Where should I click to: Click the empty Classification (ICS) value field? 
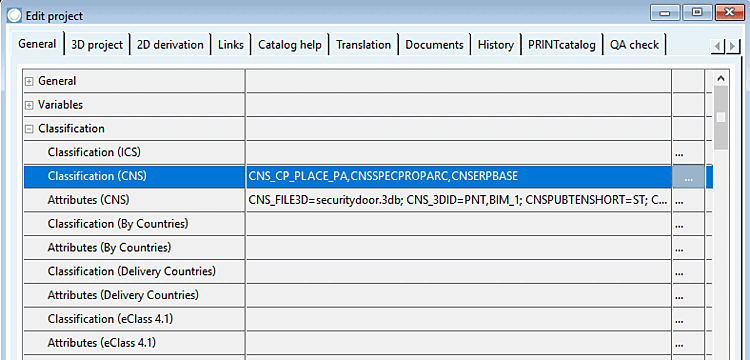pyautogui.click(x=459, y=153)
